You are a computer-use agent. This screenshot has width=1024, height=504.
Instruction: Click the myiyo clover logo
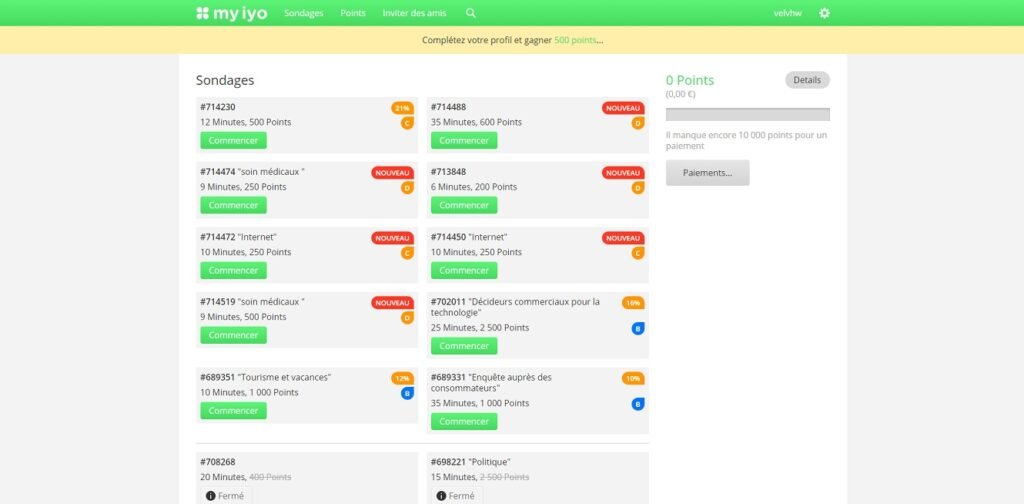(x=202, y=13)
